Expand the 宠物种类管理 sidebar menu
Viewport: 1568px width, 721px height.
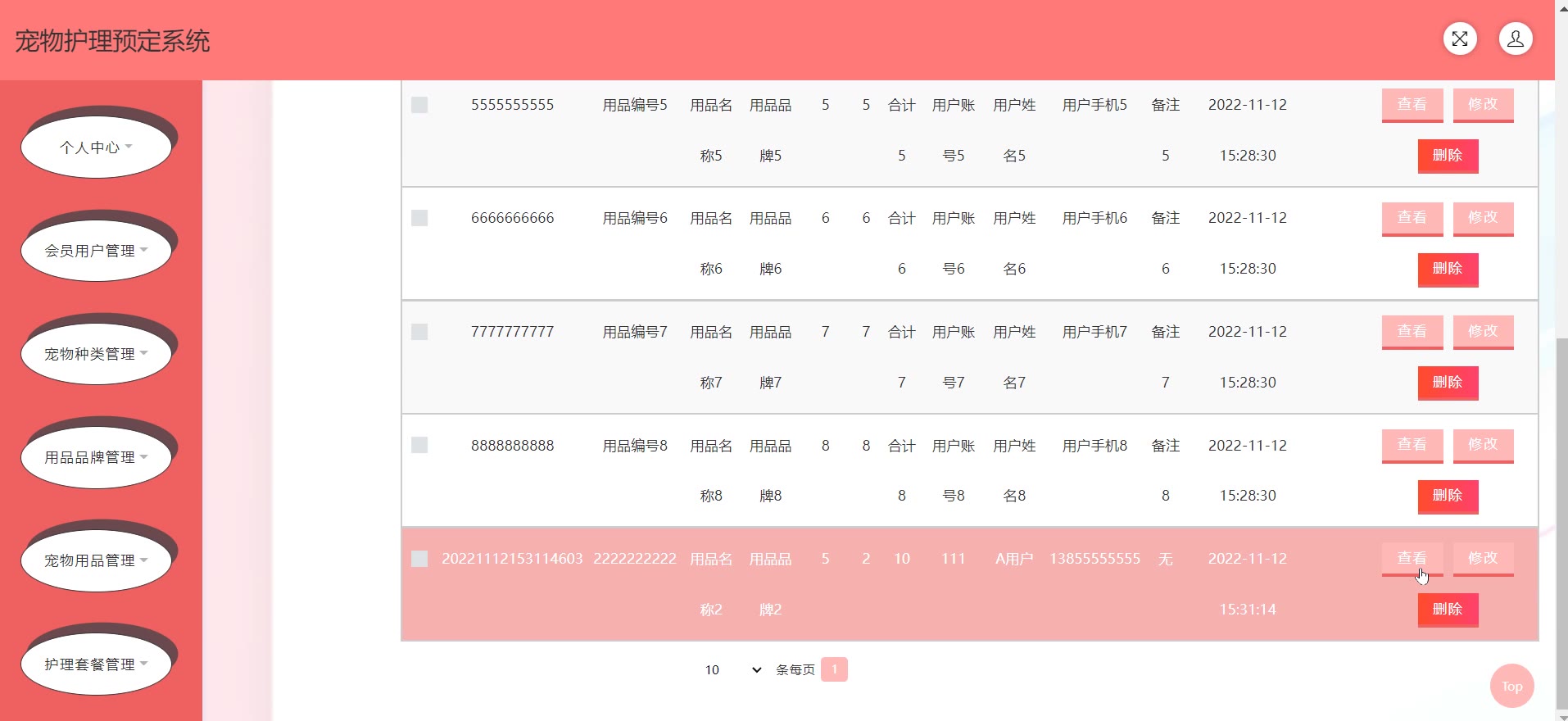[96, 354]
